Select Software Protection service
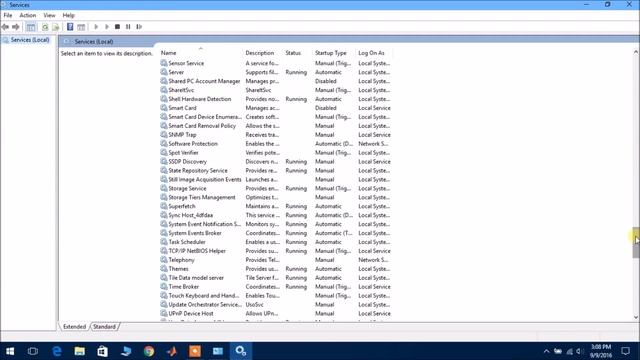 (x=193, y=144)
